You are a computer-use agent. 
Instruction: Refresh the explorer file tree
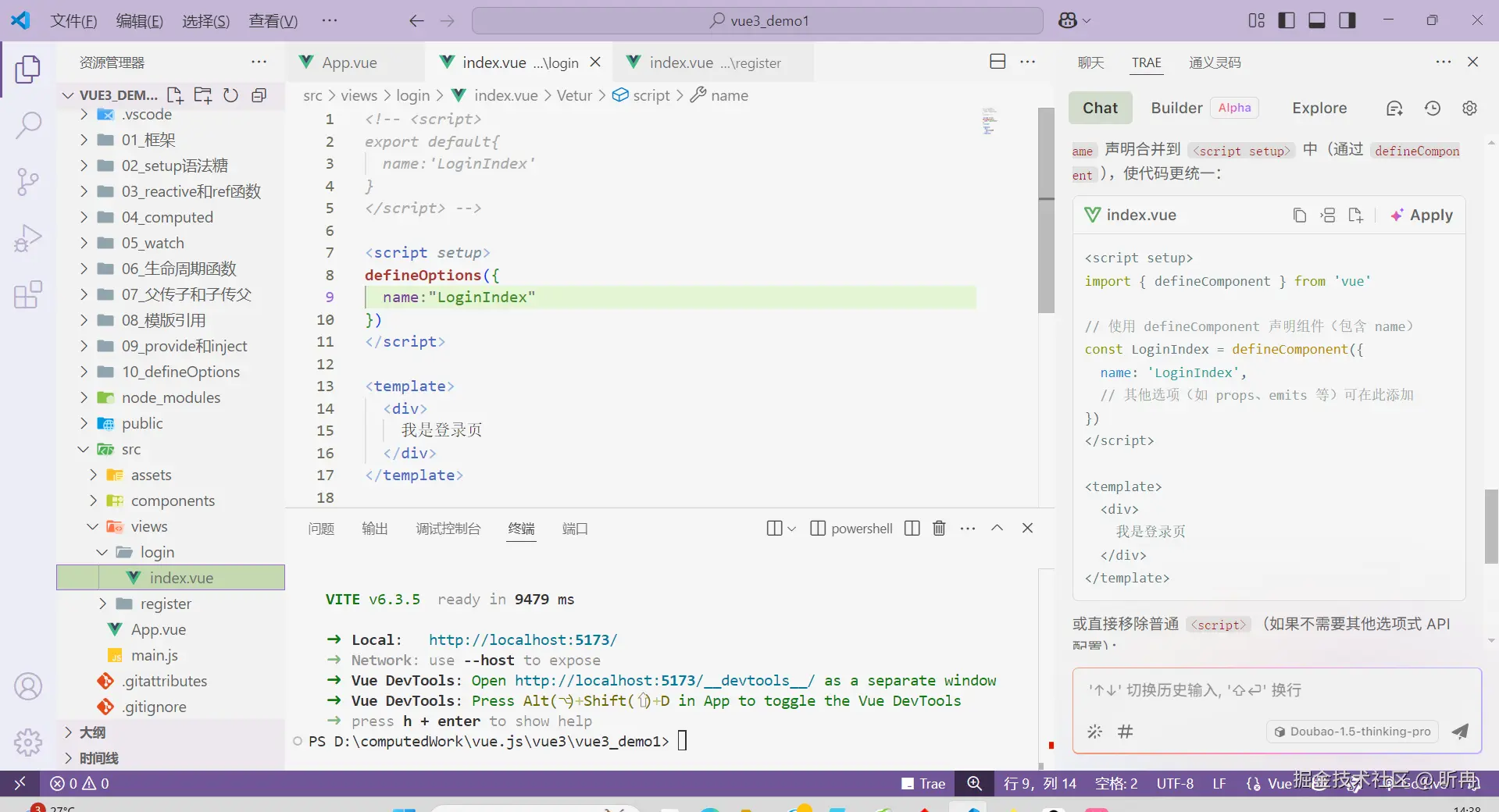click(230, 95)
